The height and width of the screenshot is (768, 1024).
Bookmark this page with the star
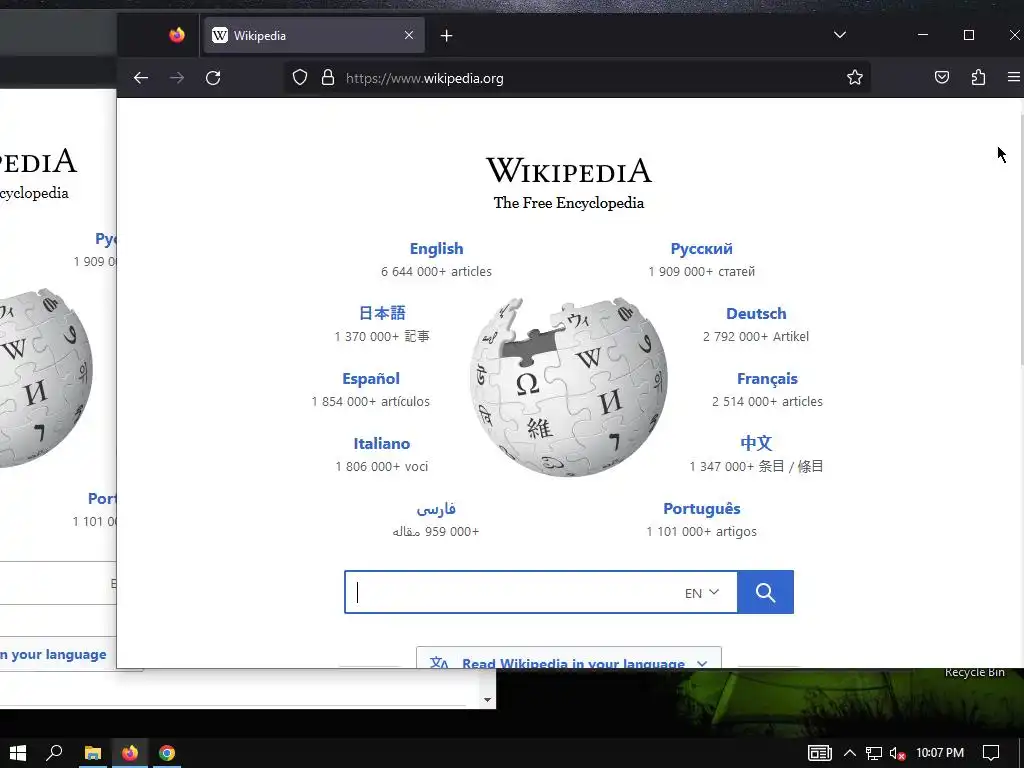[855, 78]
